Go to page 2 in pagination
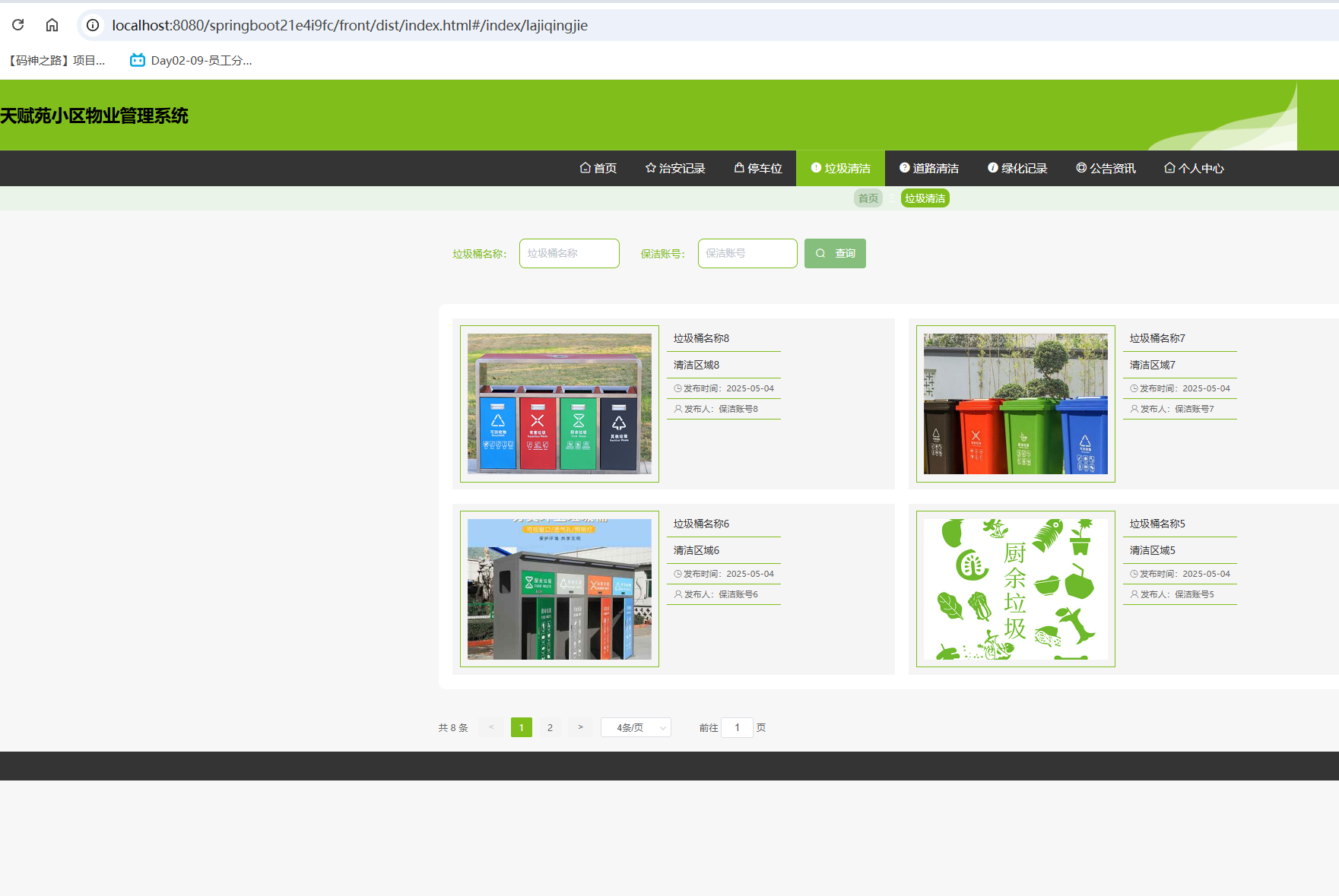1339x896 pixels. (x=550, y=727)
